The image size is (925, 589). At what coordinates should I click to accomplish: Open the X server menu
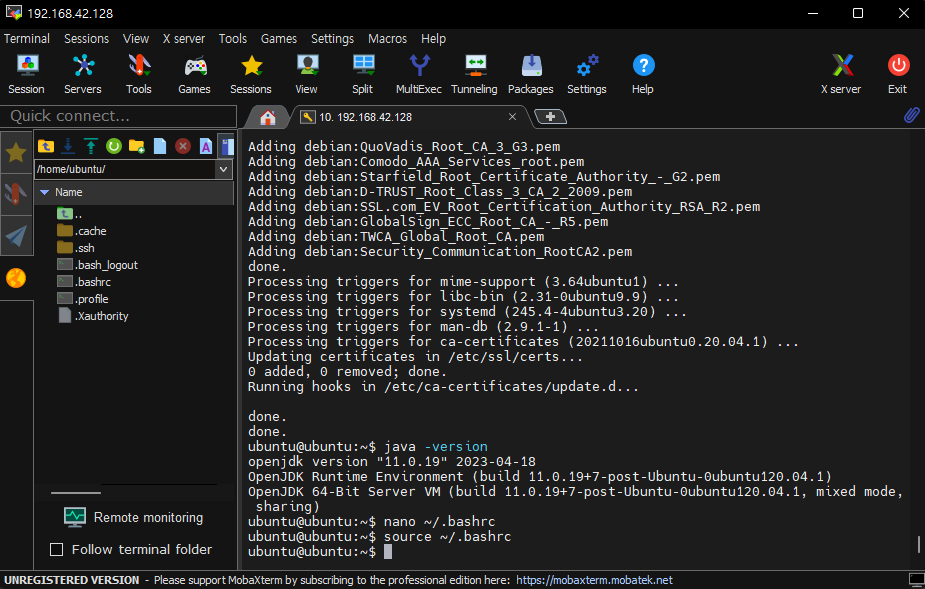(x=183, y=38)
